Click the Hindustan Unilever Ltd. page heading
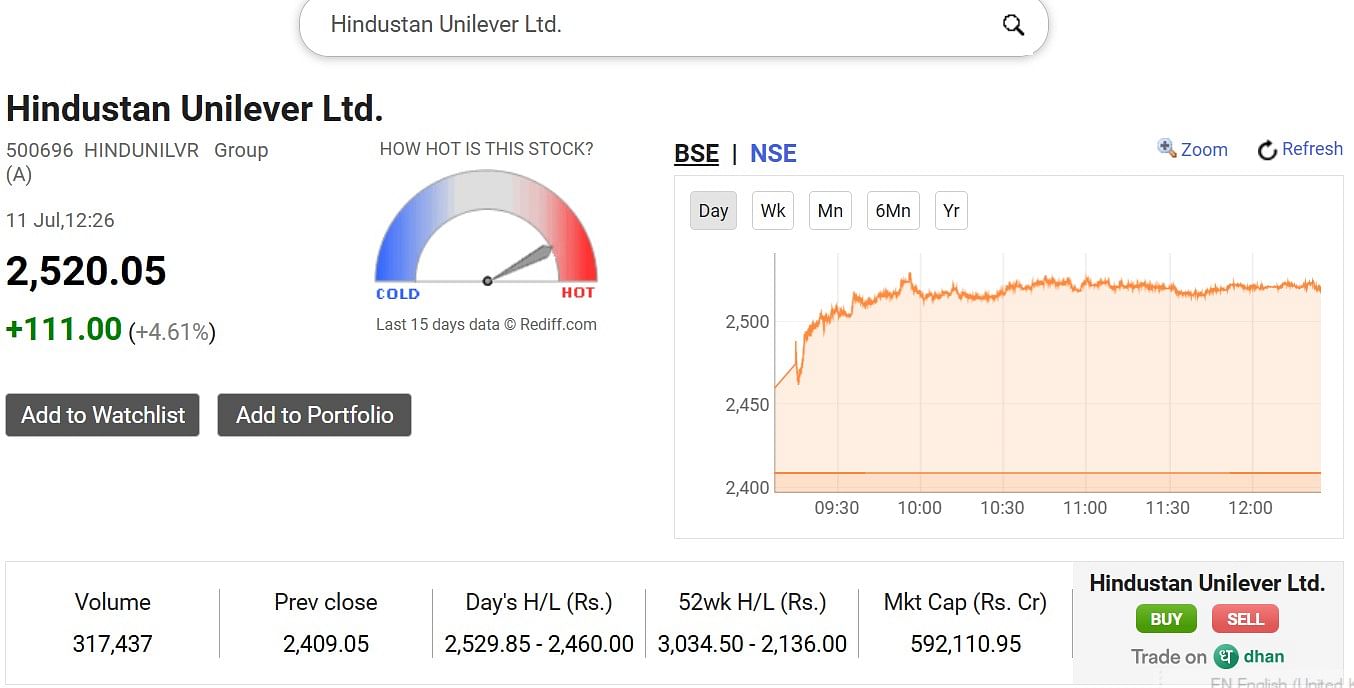The width and height of the screenshot is (1354, 688). pos(195,108)
